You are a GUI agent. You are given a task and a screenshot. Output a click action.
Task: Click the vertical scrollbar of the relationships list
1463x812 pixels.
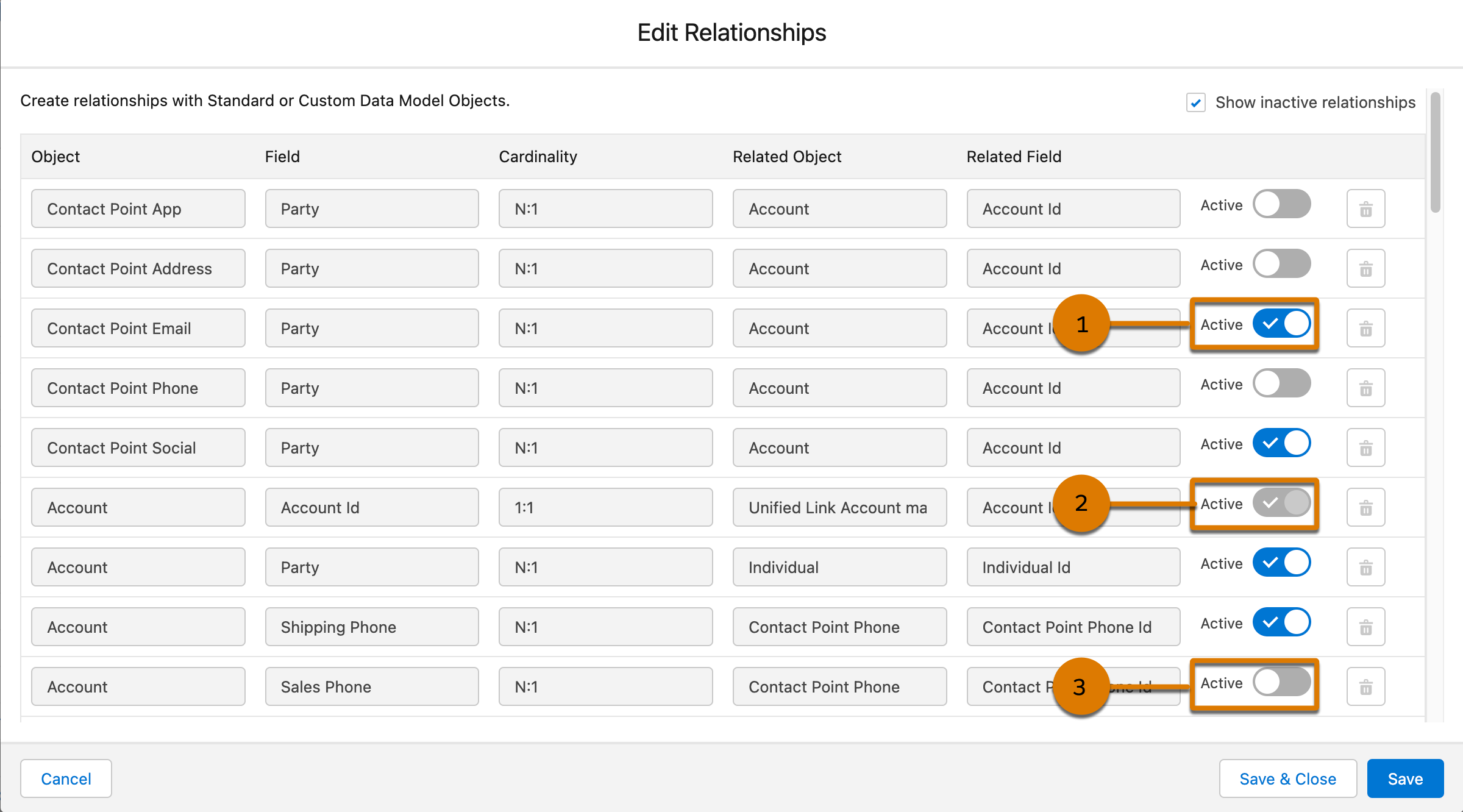tap(1435, 152)
